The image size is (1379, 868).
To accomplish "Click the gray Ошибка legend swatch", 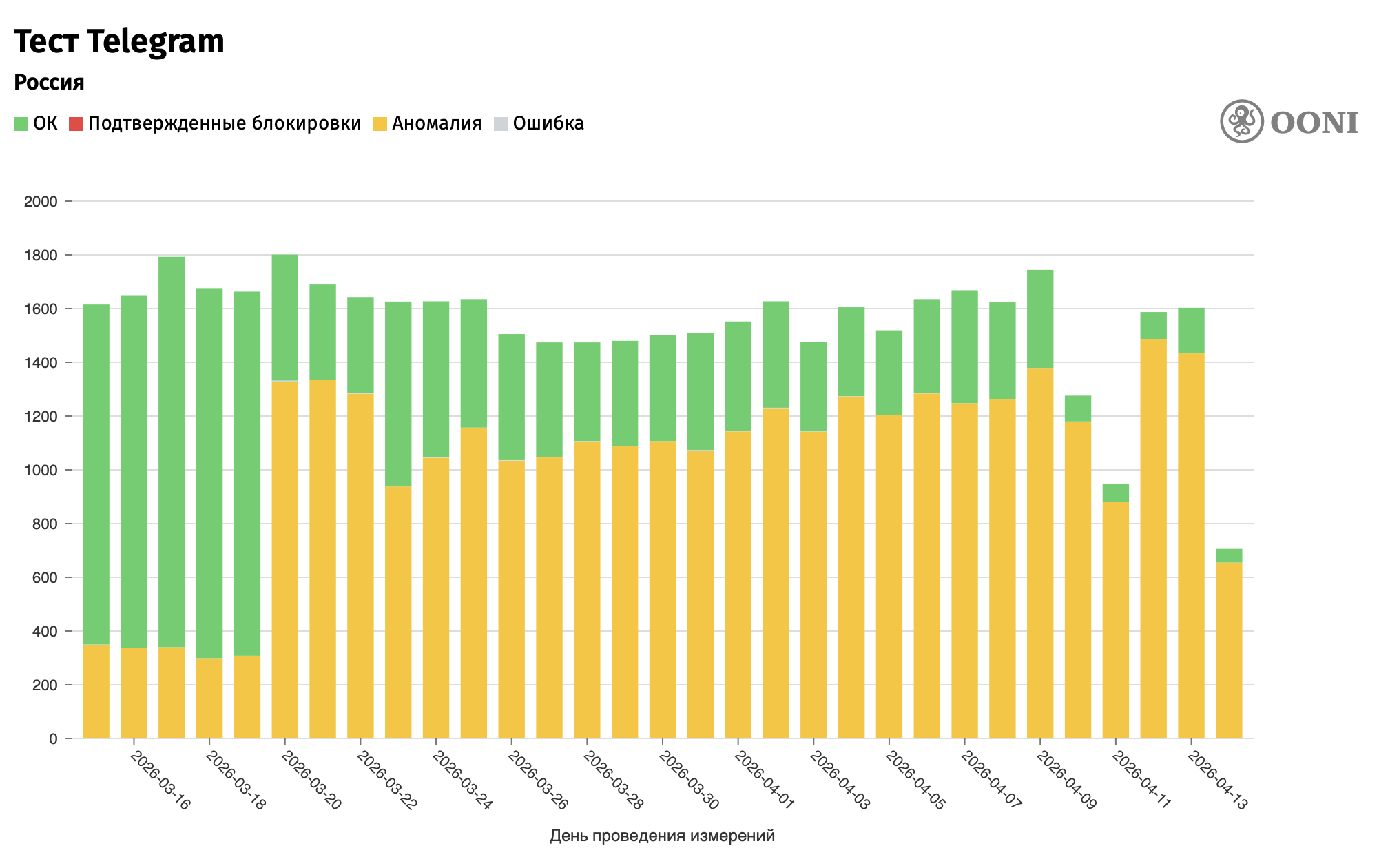I will 501,124.
